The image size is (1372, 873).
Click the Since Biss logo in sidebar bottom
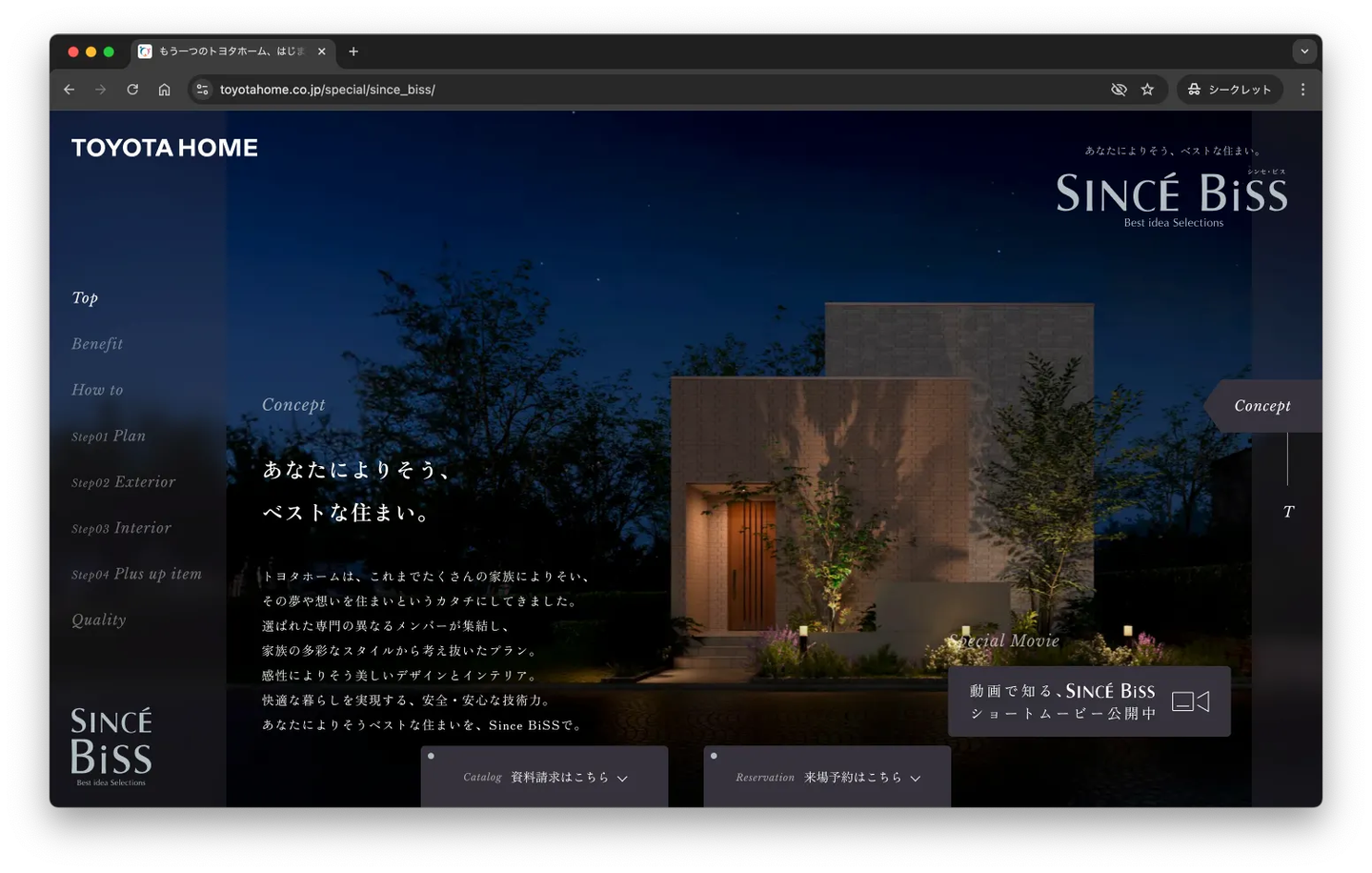pos(111,746)
